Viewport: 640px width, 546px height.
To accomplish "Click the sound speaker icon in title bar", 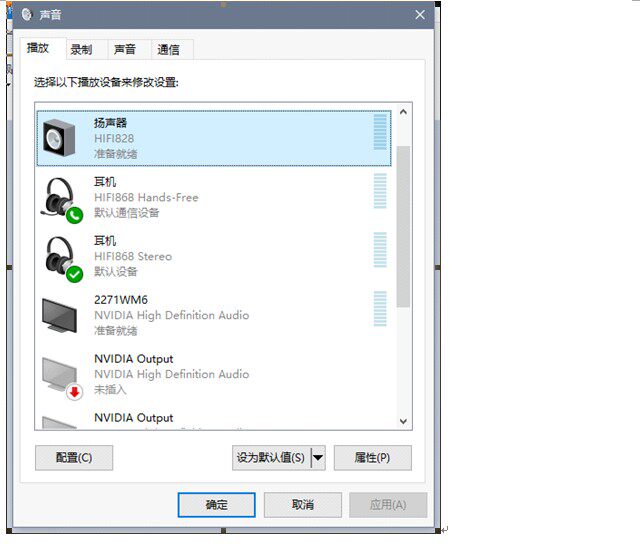I will 27,15.
